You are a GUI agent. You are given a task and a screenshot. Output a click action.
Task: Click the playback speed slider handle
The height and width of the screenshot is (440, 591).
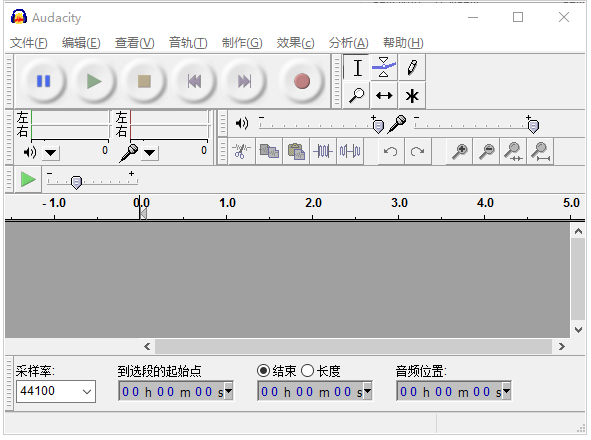pos(77,182)
